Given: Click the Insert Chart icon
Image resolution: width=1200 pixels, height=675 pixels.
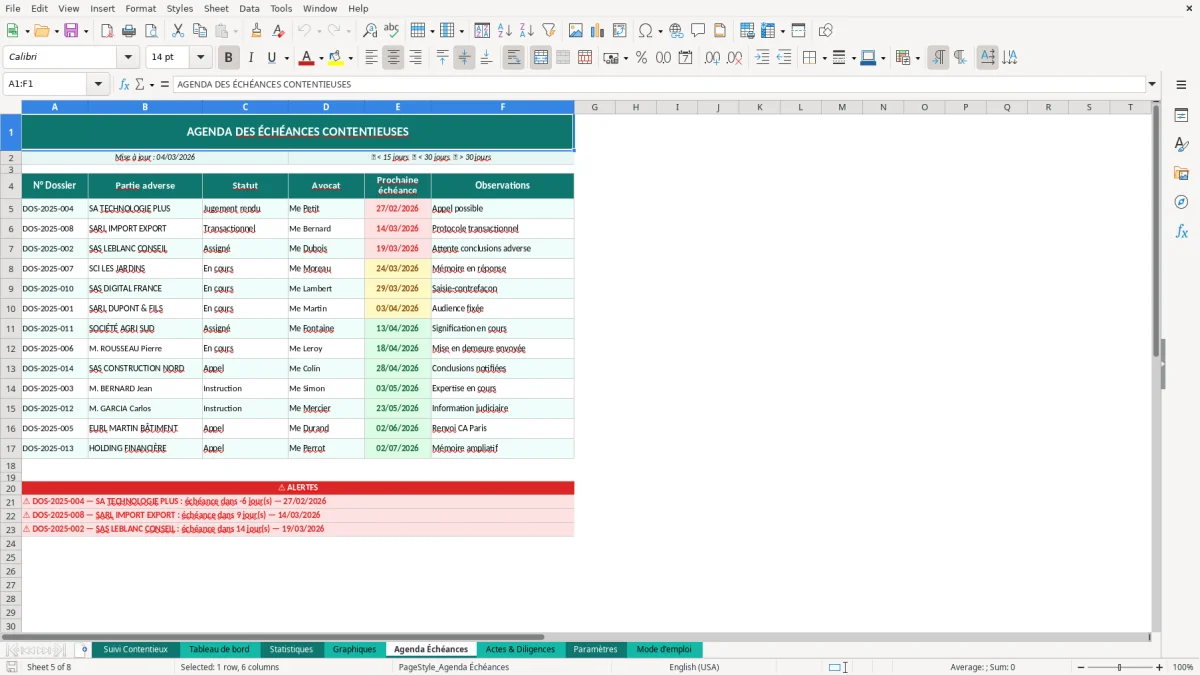Looking at the screenshot, I should [x=598, y=31].
